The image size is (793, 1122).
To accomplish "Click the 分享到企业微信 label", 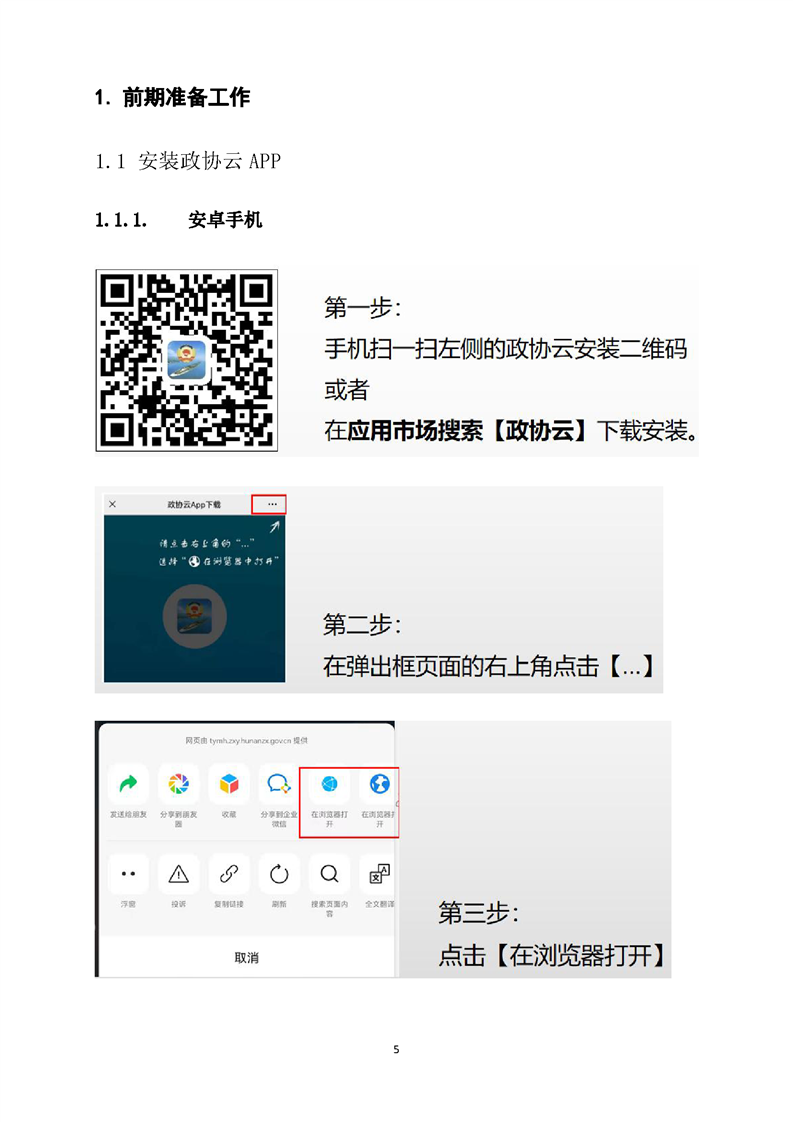I will pos(279,819).
